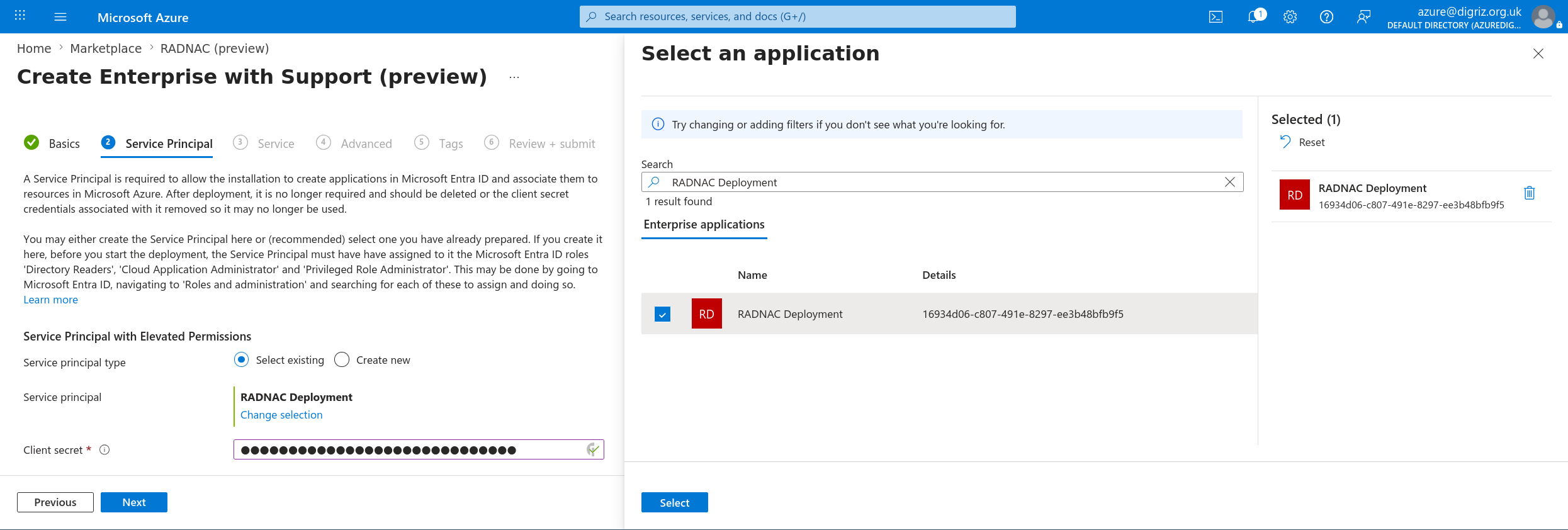Click the Home breadcrumb
Screen dimensions: 1568x530
click(34, 48)
